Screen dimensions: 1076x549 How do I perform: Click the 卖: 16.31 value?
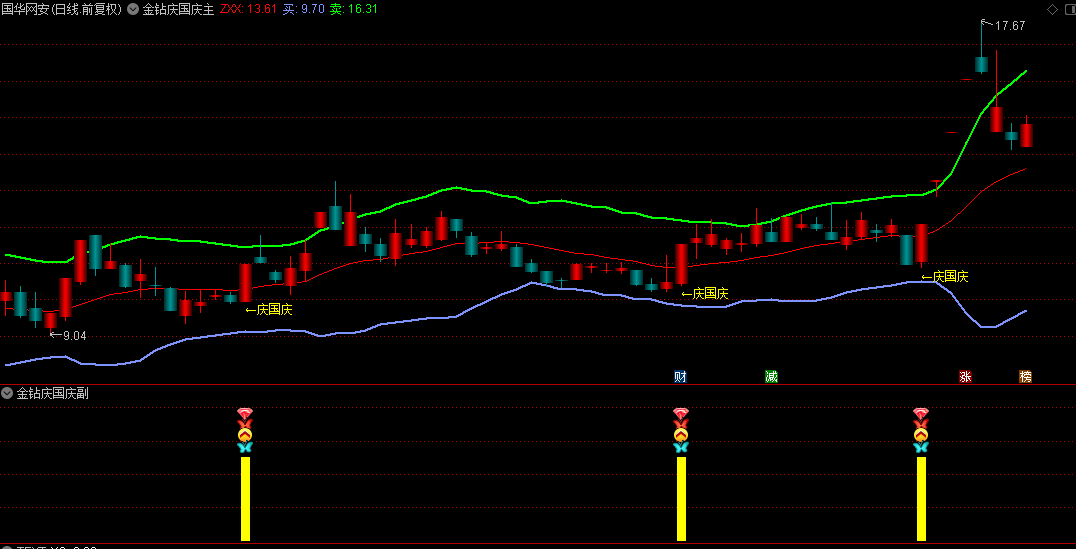[353, 10]
